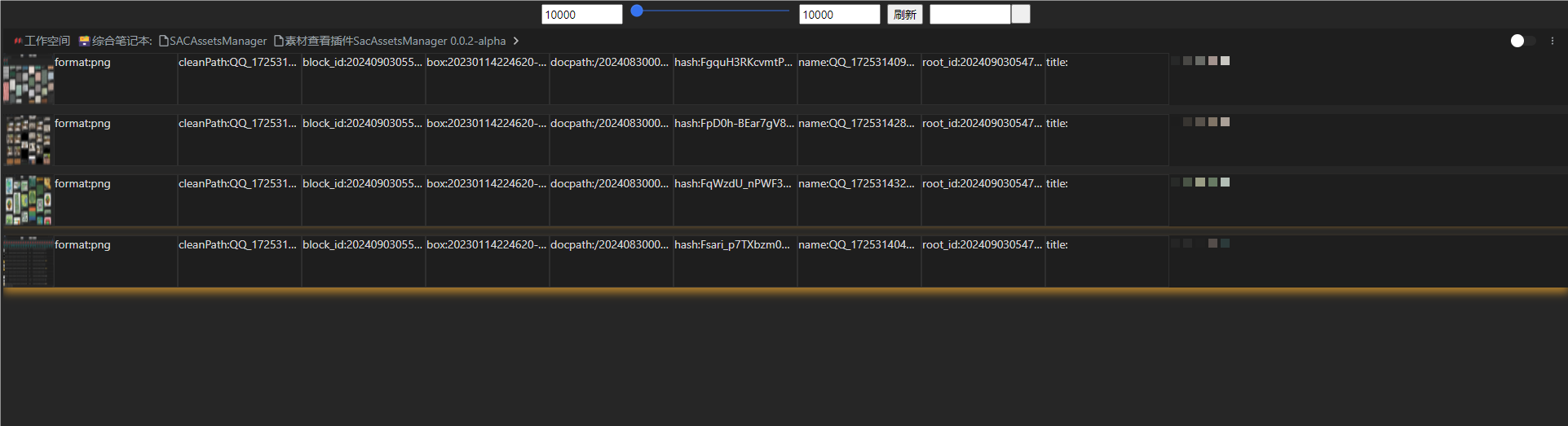Click the 综合笔记本 notebook icon

[x=84, y=41]
